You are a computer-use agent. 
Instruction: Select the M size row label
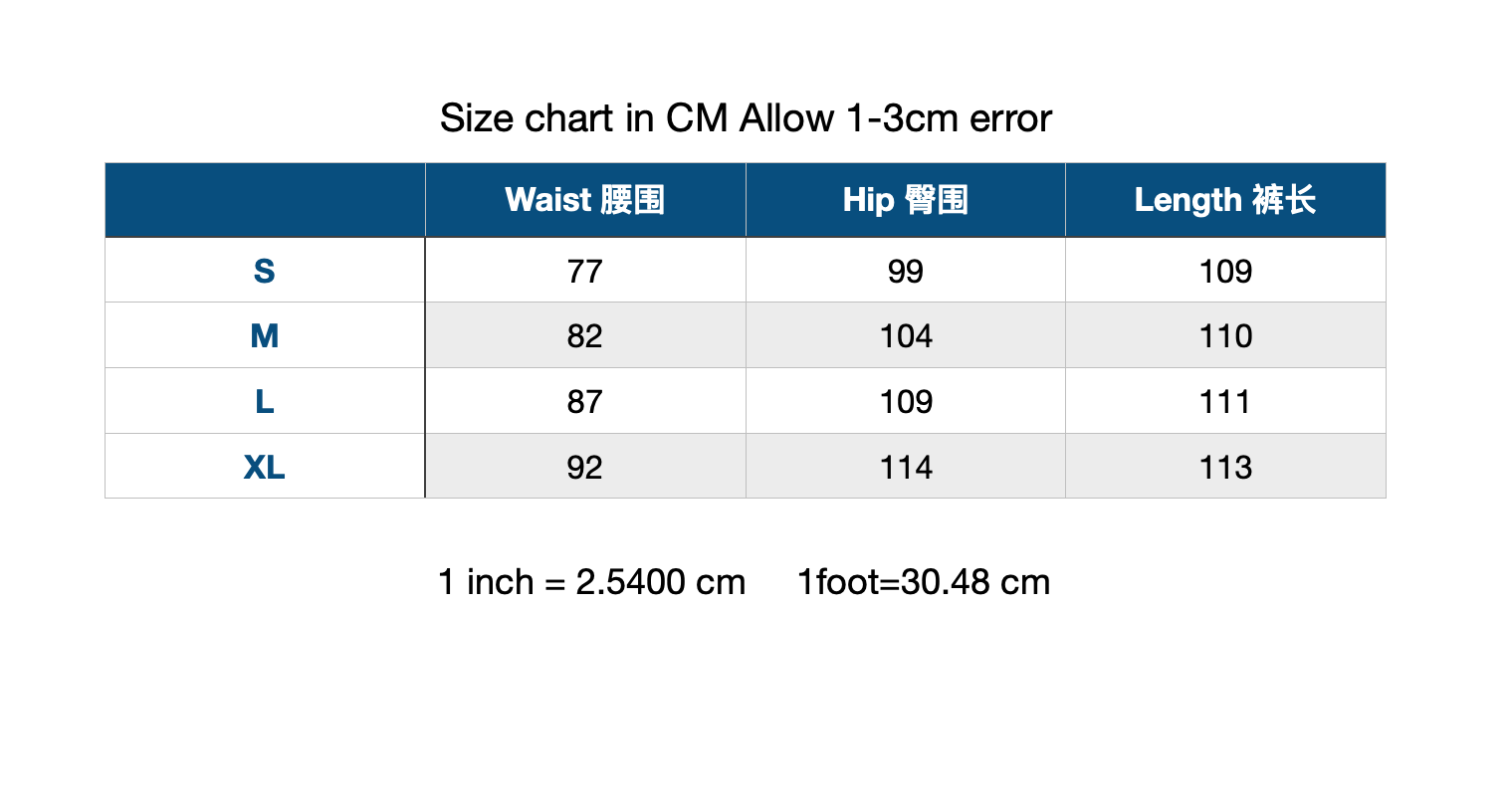tap(264, 336)
